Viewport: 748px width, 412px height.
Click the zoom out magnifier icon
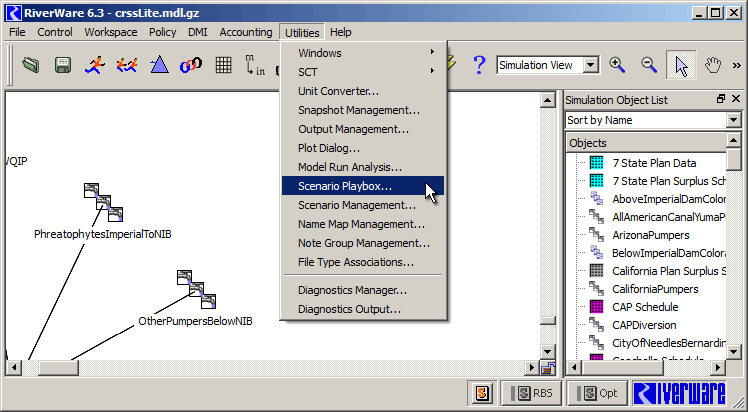click(649, 65)
